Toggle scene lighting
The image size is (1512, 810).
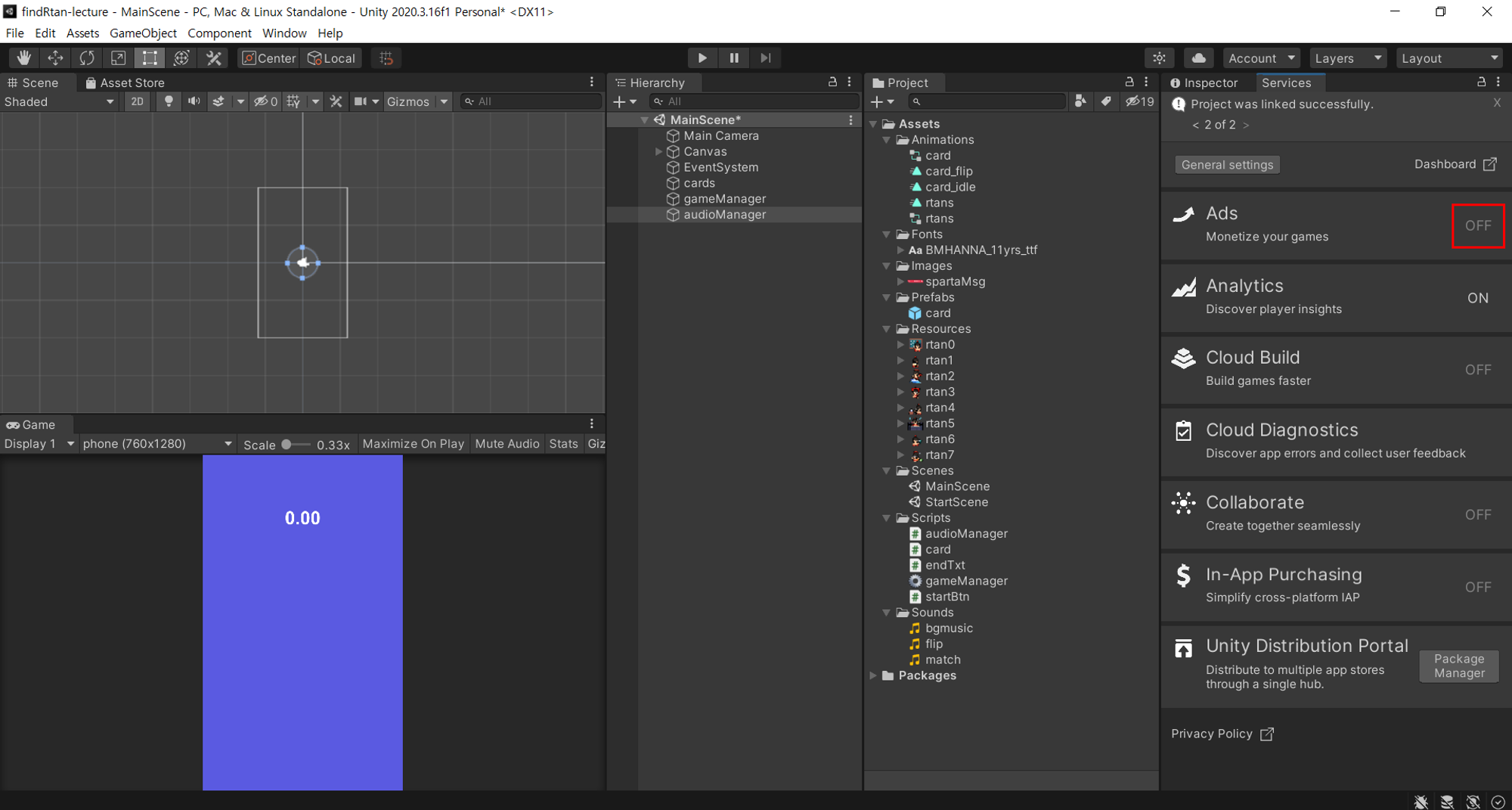[169, 101]
